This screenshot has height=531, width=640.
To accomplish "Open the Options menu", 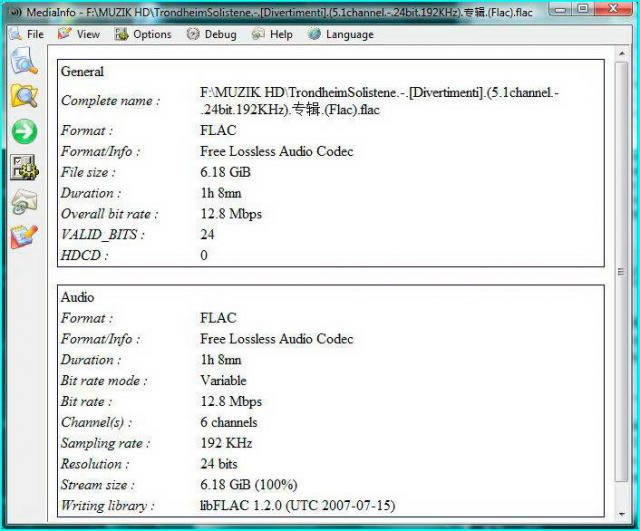I will [x=143, y=34].
